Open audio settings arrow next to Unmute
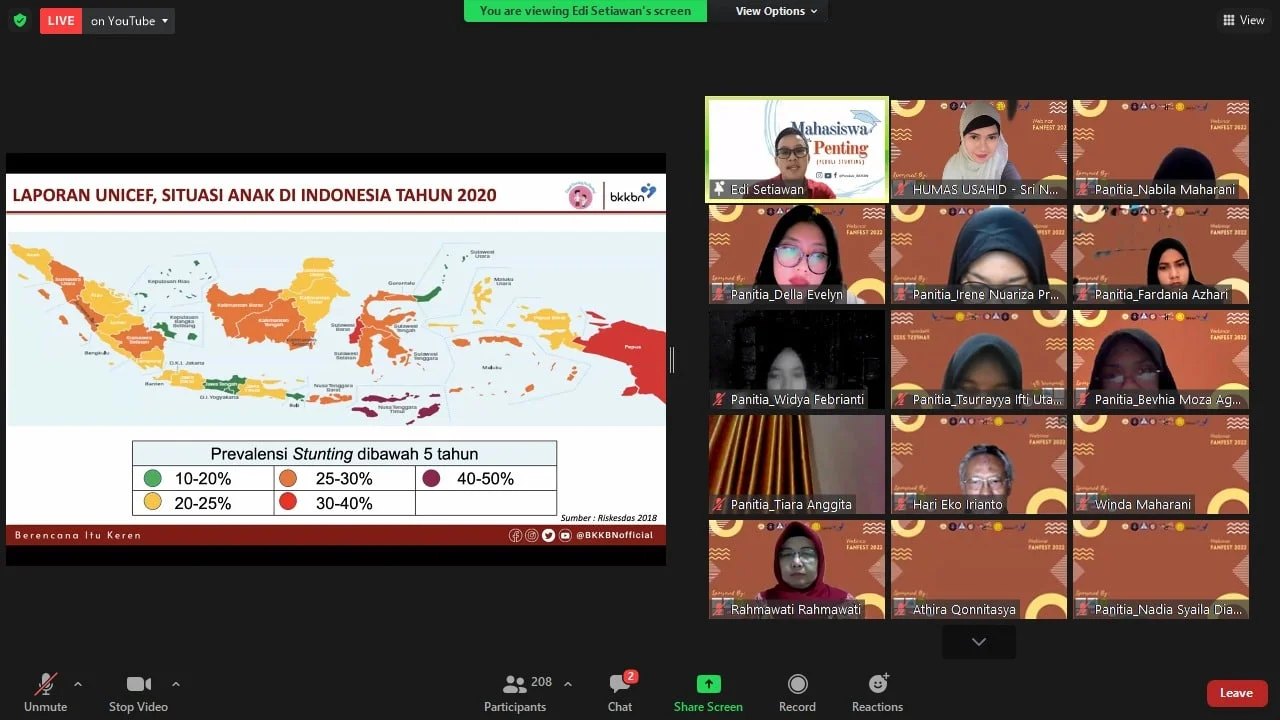1280x720 pixels. pos(78,684)
